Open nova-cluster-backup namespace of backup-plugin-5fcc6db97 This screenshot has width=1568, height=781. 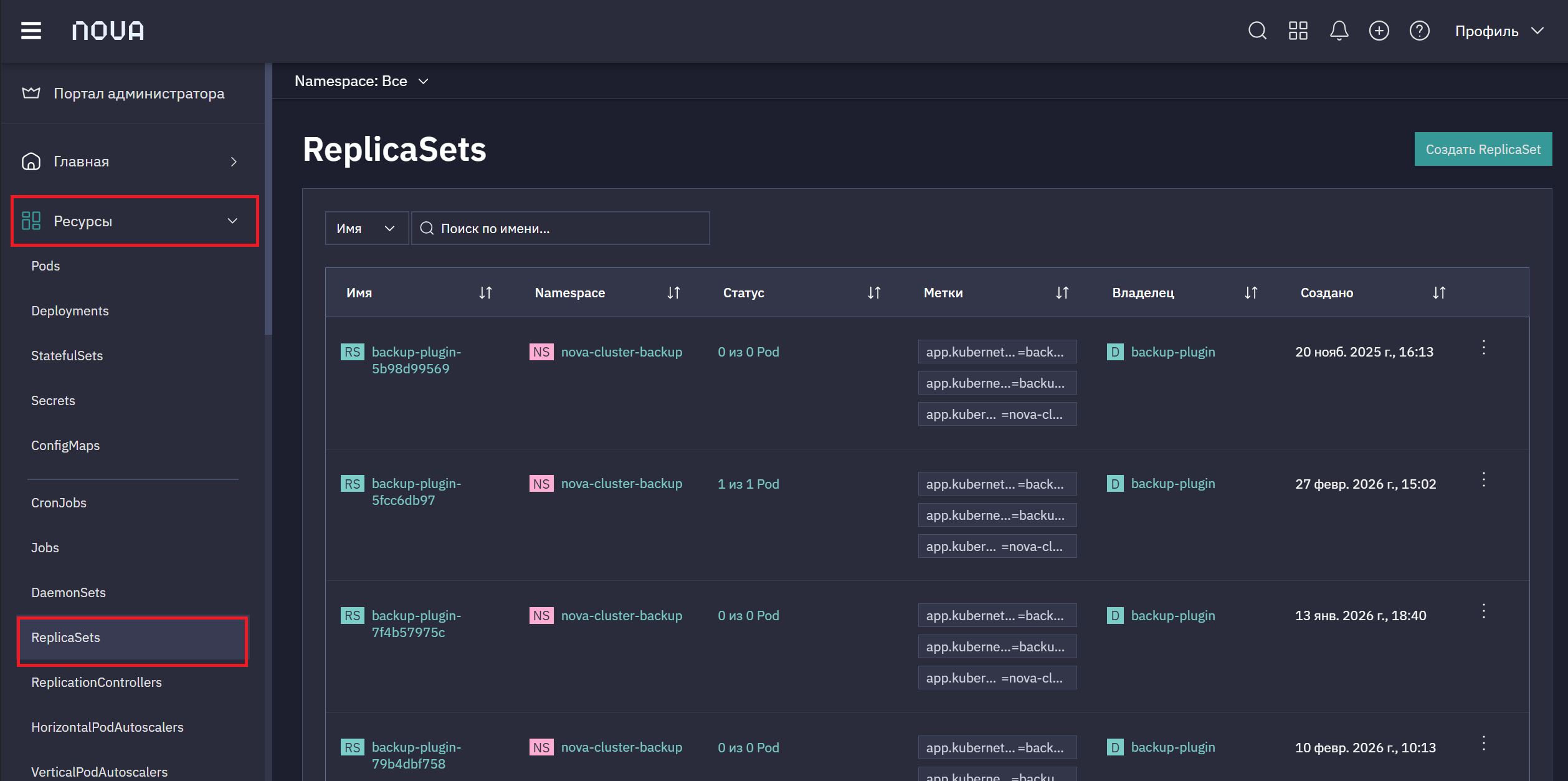click(x=622, y=484)
